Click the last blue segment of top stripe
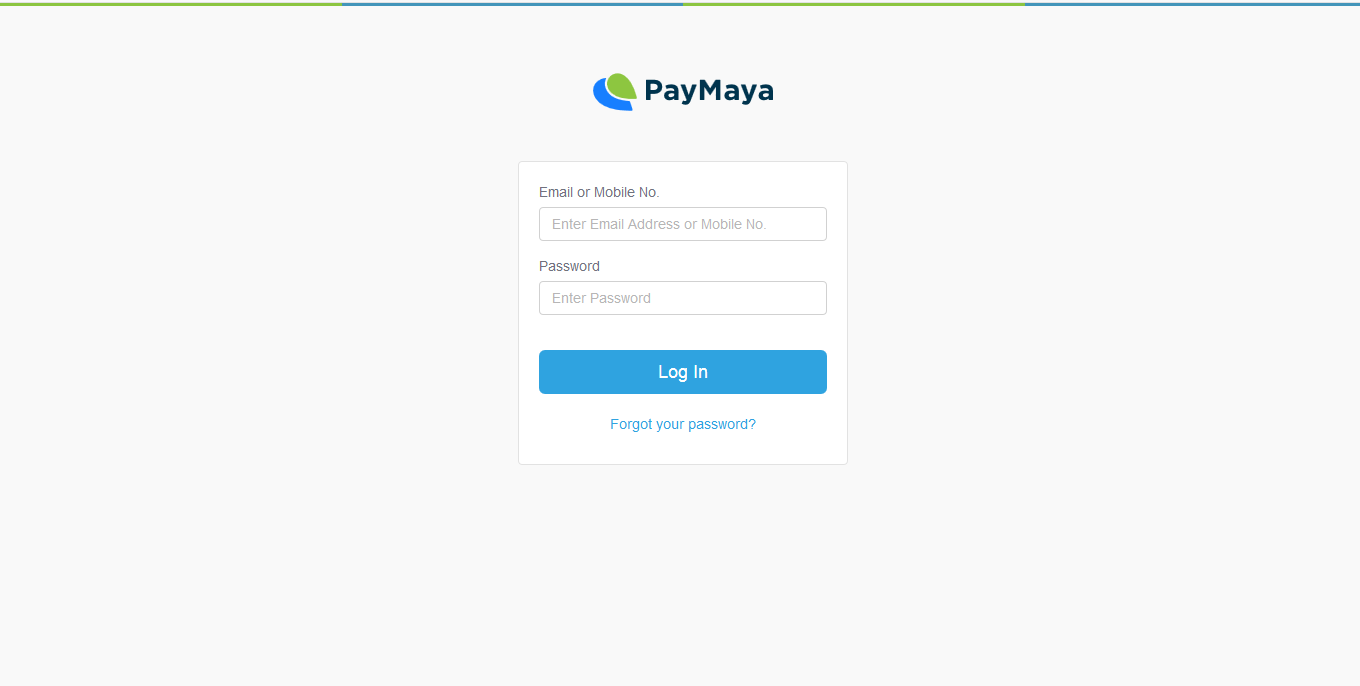This screenshot has height=686, width=1360. pyautogui.click(x=1192, y=3)
